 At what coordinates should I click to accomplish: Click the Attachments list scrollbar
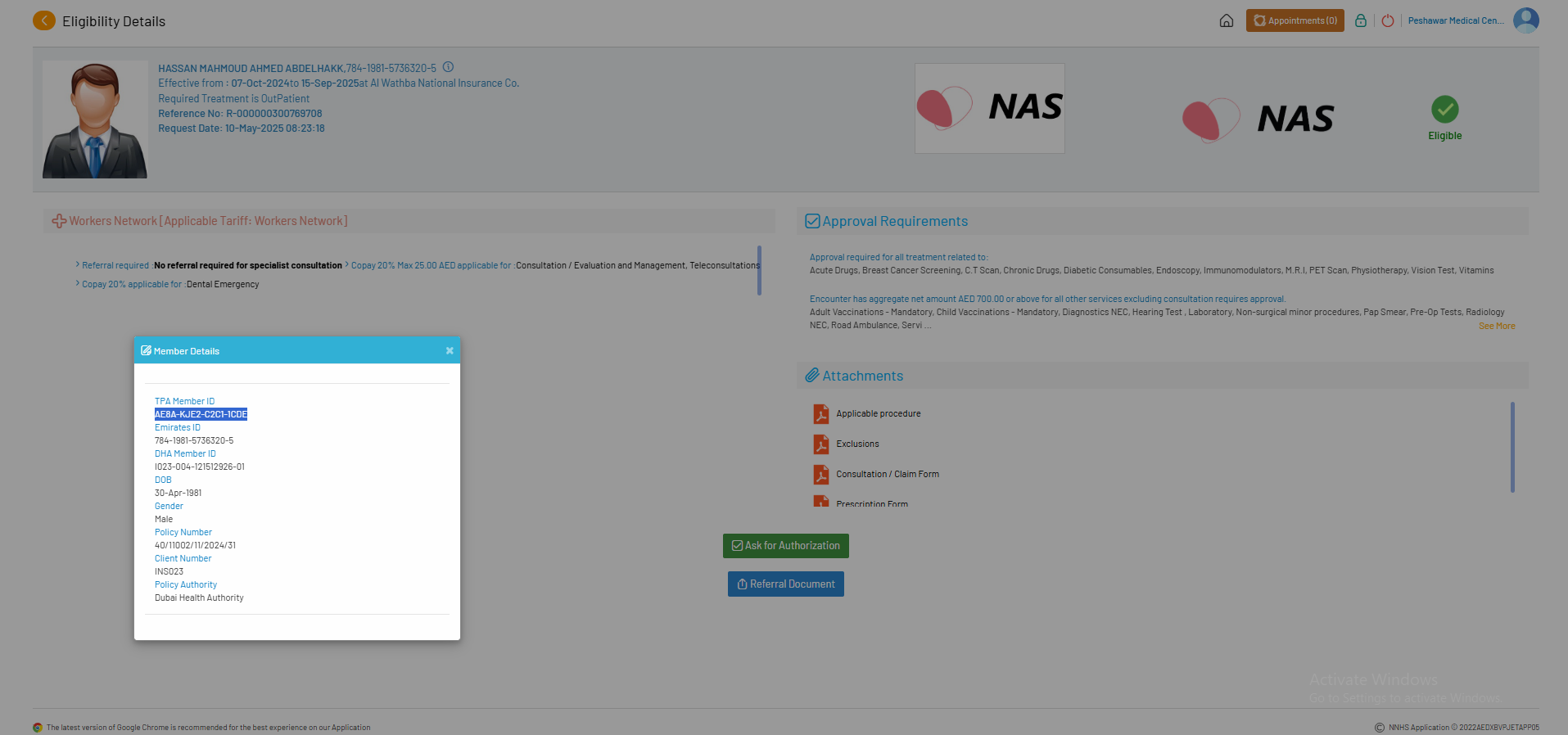[1512, 447]
